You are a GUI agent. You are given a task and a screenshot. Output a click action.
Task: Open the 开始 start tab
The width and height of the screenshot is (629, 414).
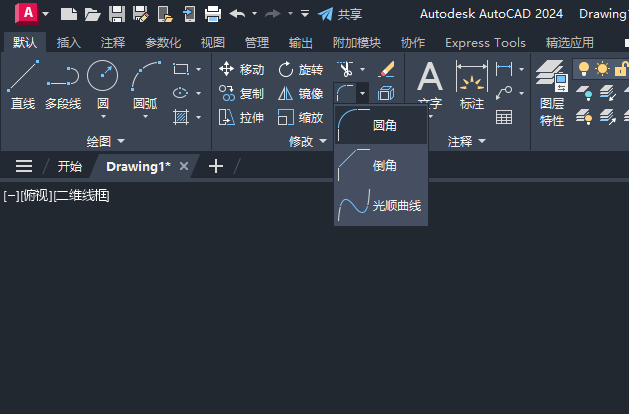click(69, 166)
